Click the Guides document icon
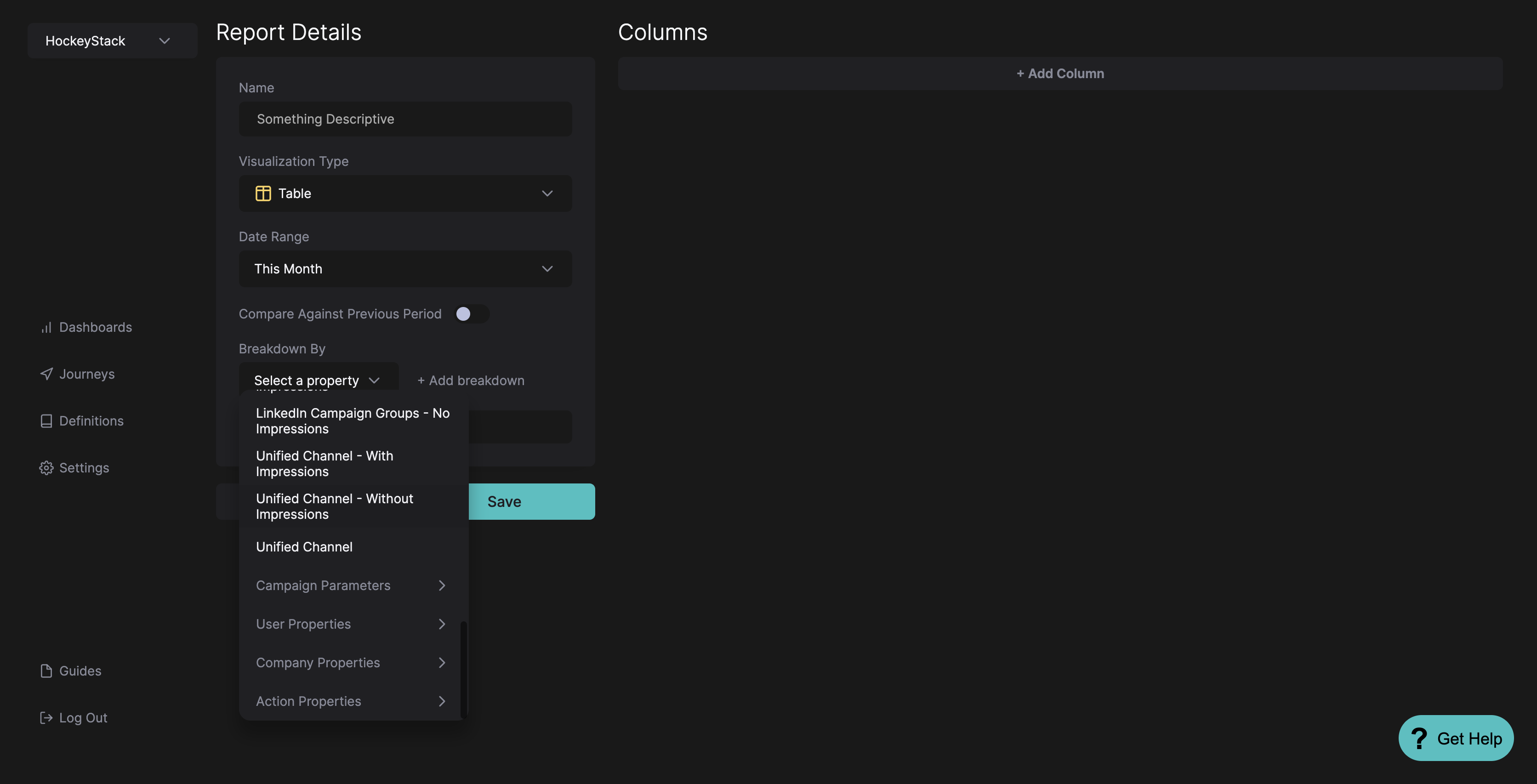This screenshot has height=784, width=1537. pos(46,670)
